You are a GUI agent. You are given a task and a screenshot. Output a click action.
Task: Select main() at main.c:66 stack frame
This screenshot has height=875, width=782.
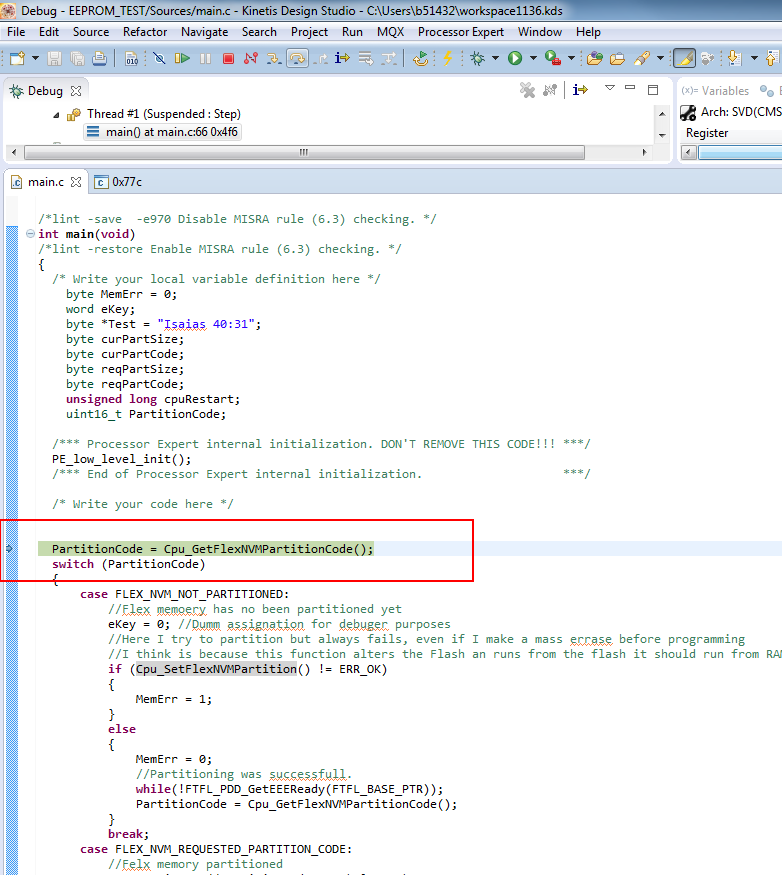point(163,132)
